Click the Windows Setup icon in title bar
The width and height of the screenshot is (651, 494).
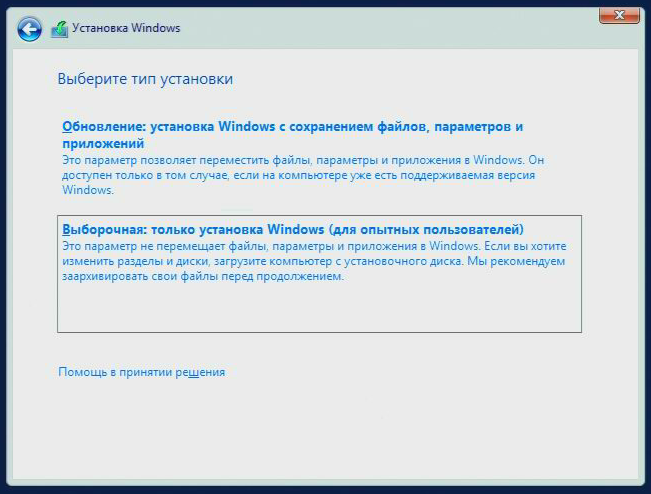[x=59, y=29]
